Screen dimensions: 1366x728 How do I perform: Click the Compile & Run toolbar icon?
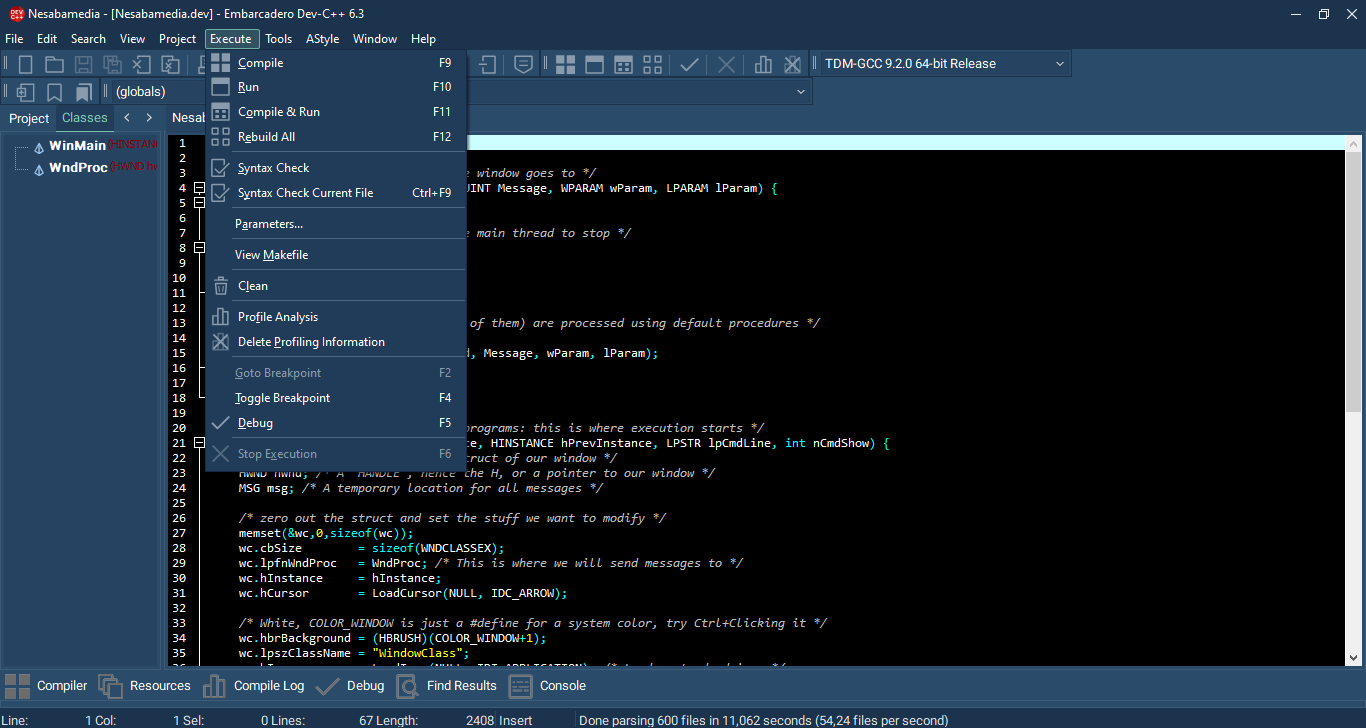(623, 64)
